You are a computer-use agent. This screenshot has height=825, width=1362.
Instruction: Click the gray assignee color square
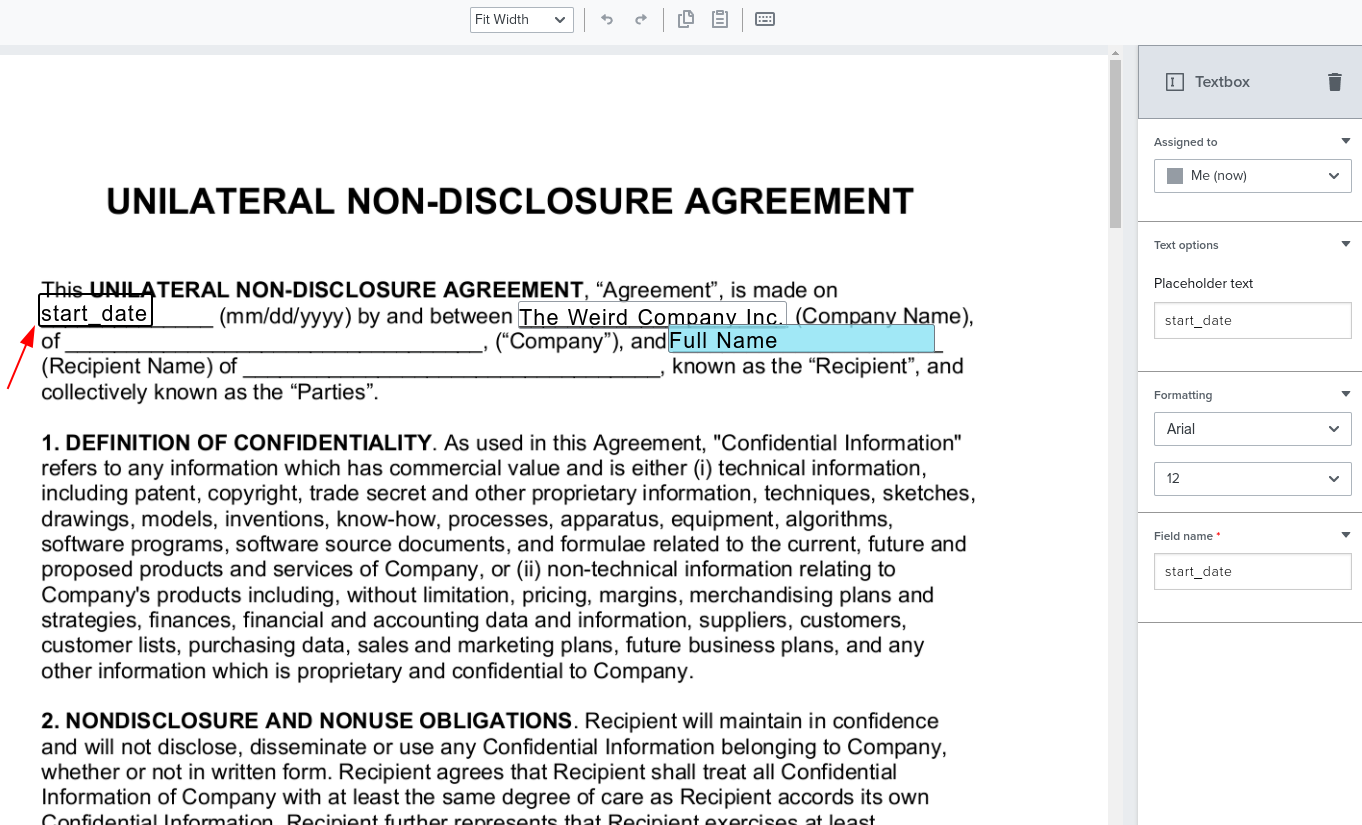pos(1174,176)
